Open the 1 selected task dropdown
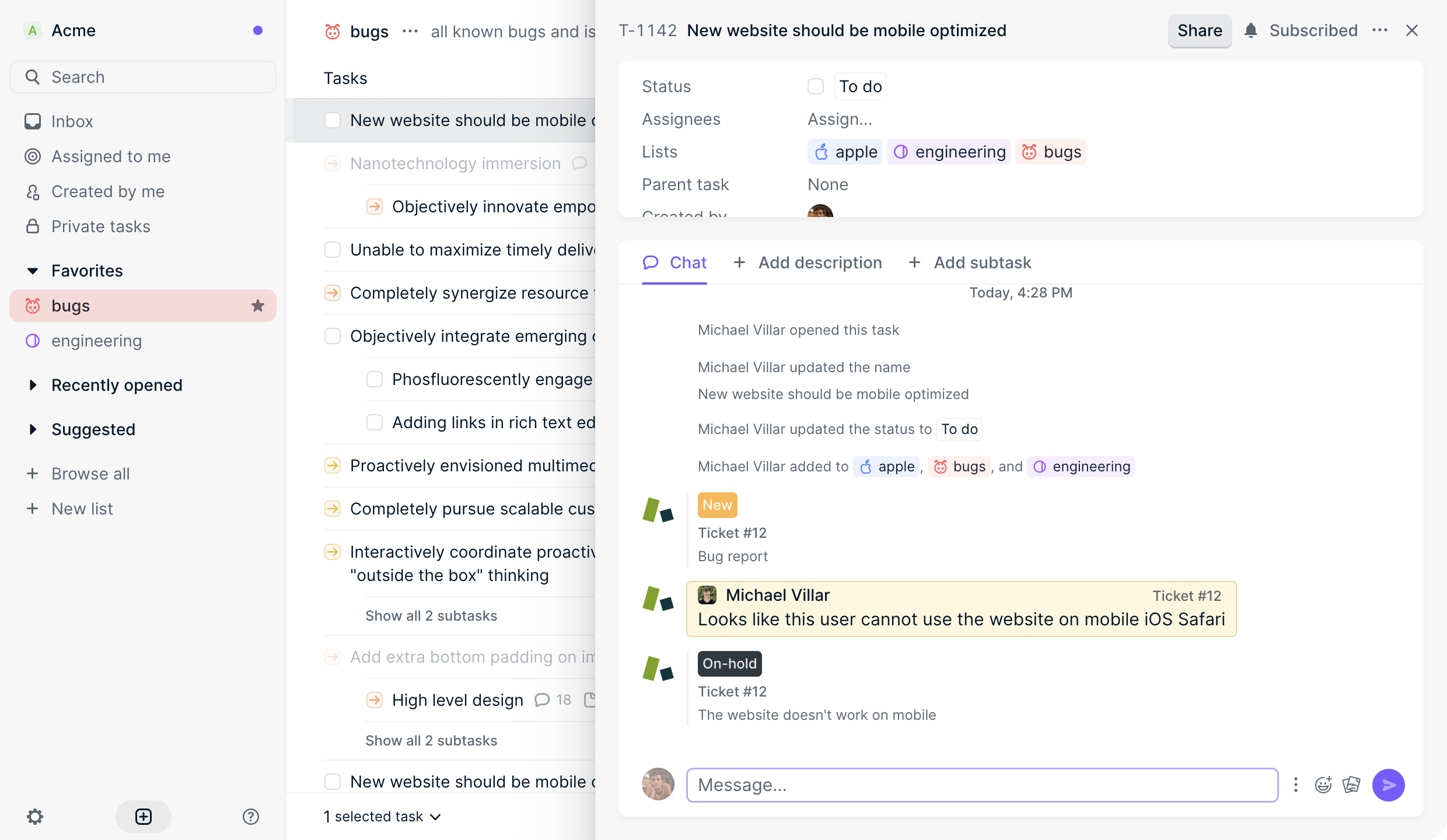 point(382,816)
